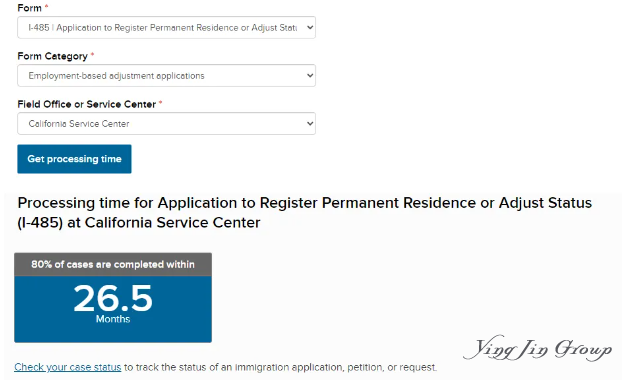Click the red asterisk beside Form Category
This screenshot has height=380, width=622.
[x=92, y=55]
